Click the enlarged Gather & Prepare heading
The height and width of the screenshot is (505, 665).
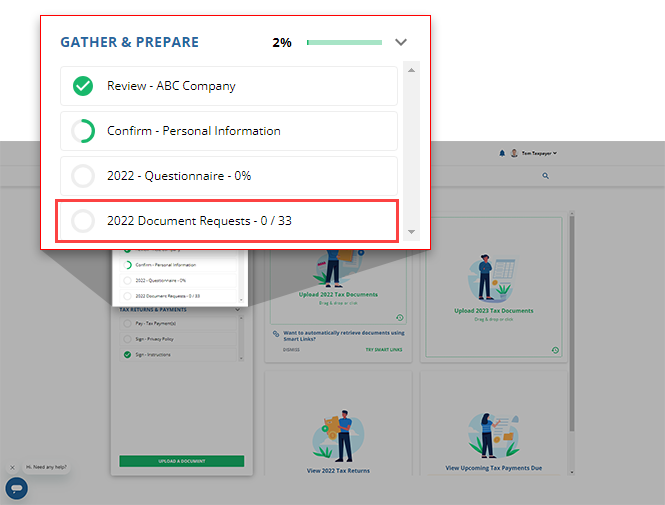[x=129, y=42]
